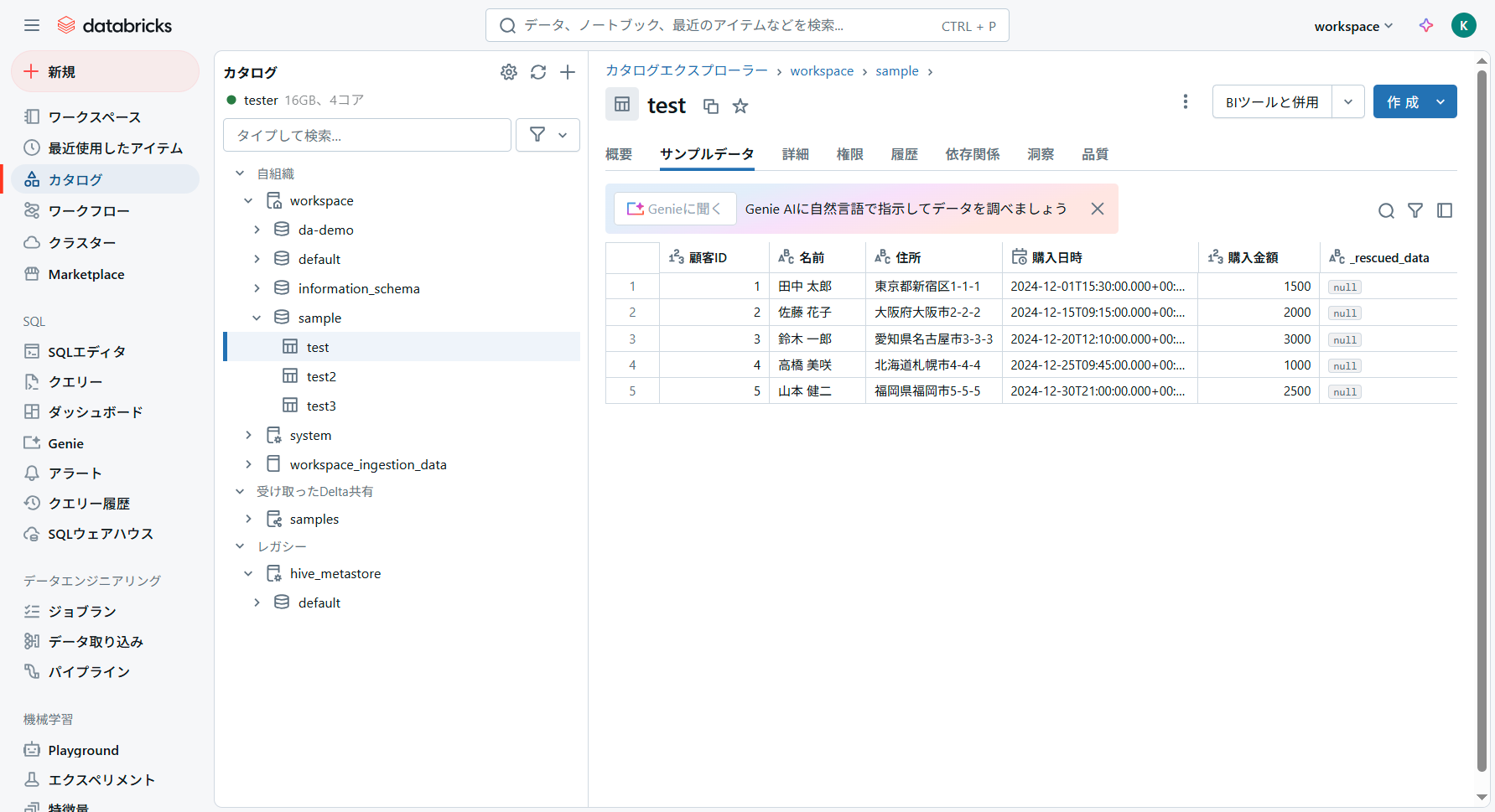1495x812 pixels.
Task: Click カタログエクスプローラー breadcrumb link
Action: pos(687,71)
